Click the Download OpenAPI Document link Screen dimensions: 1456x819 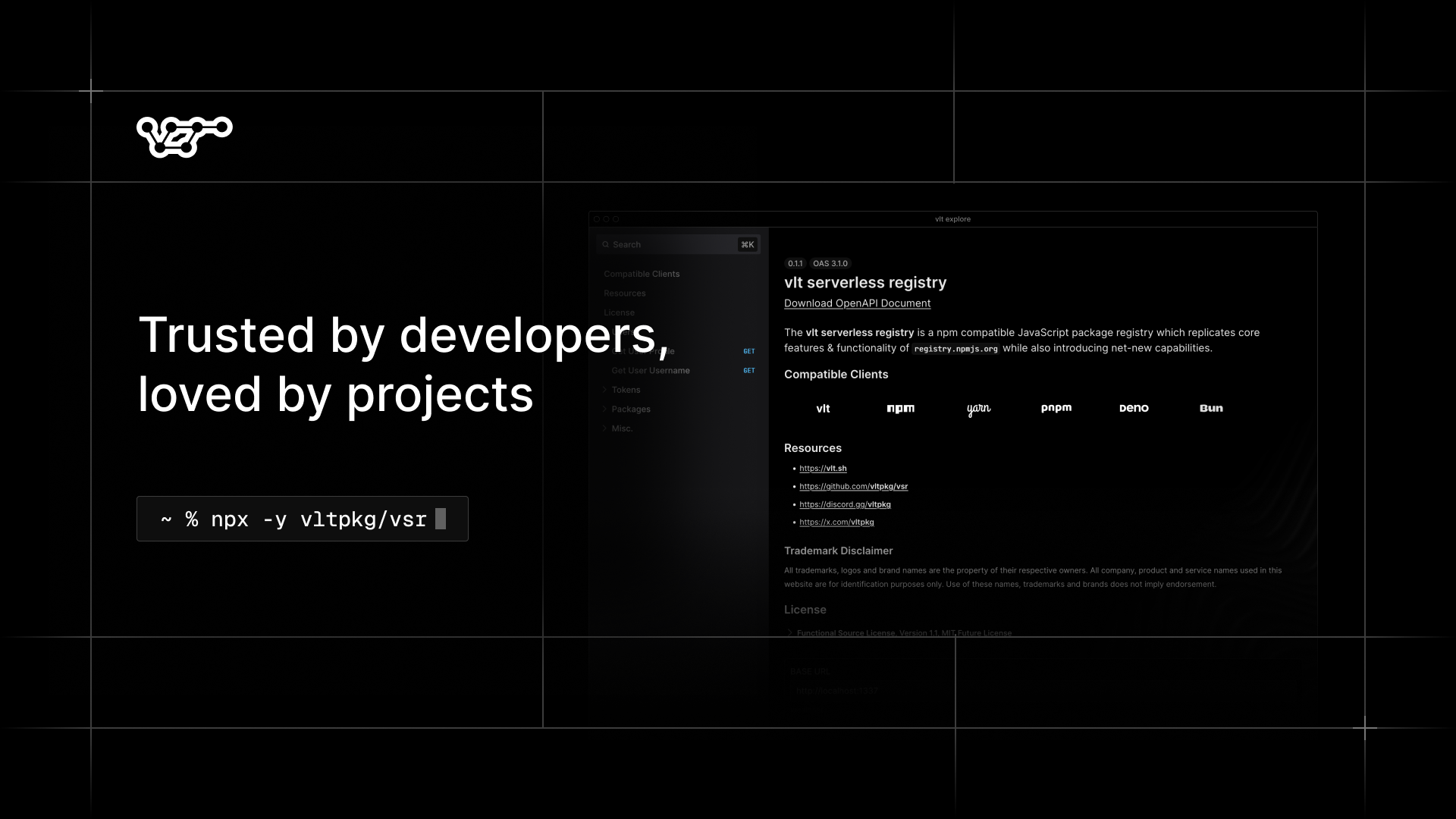857,303
